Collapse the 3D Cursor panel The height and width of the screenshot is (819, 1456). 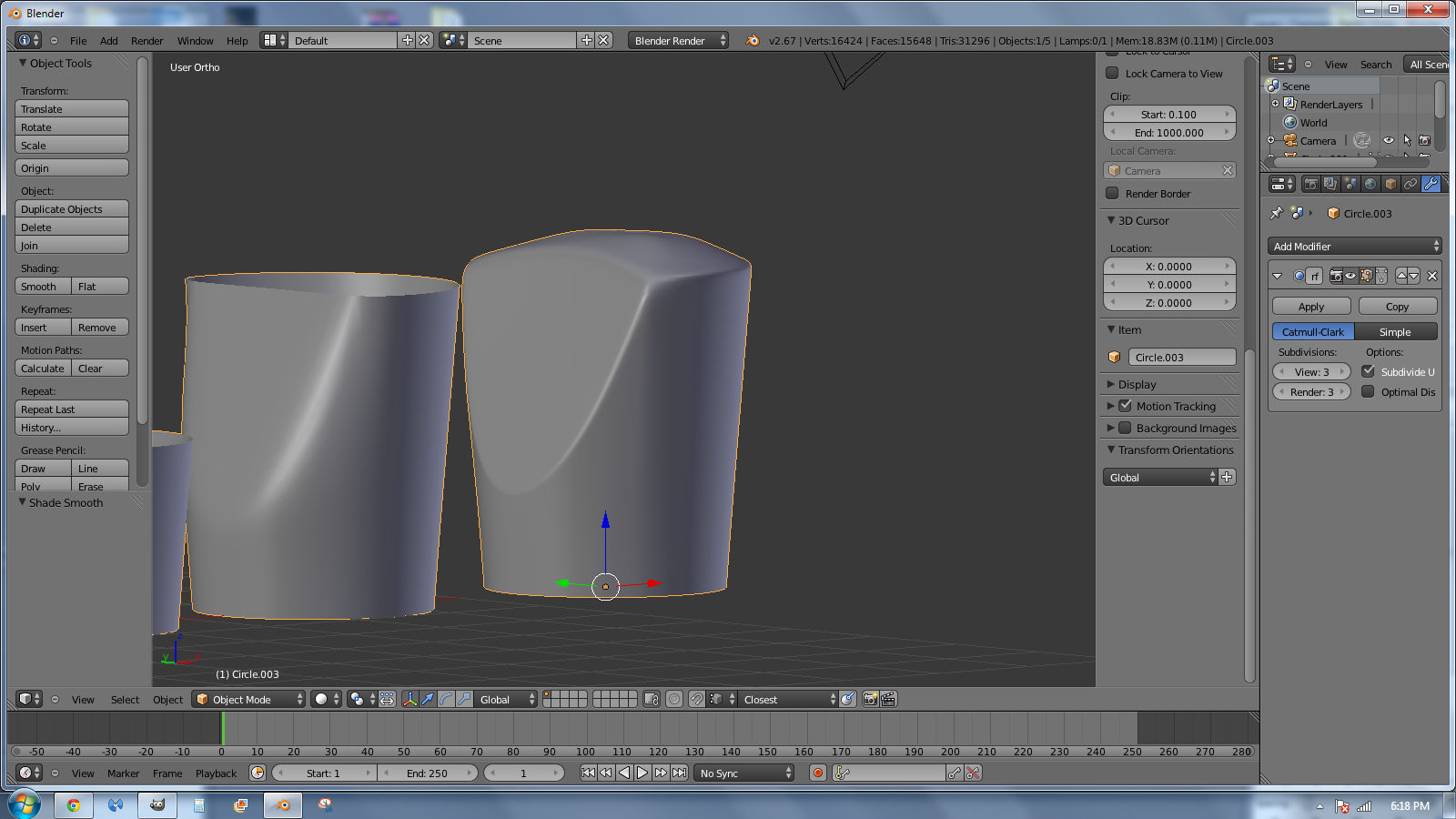click(1111, 220)
